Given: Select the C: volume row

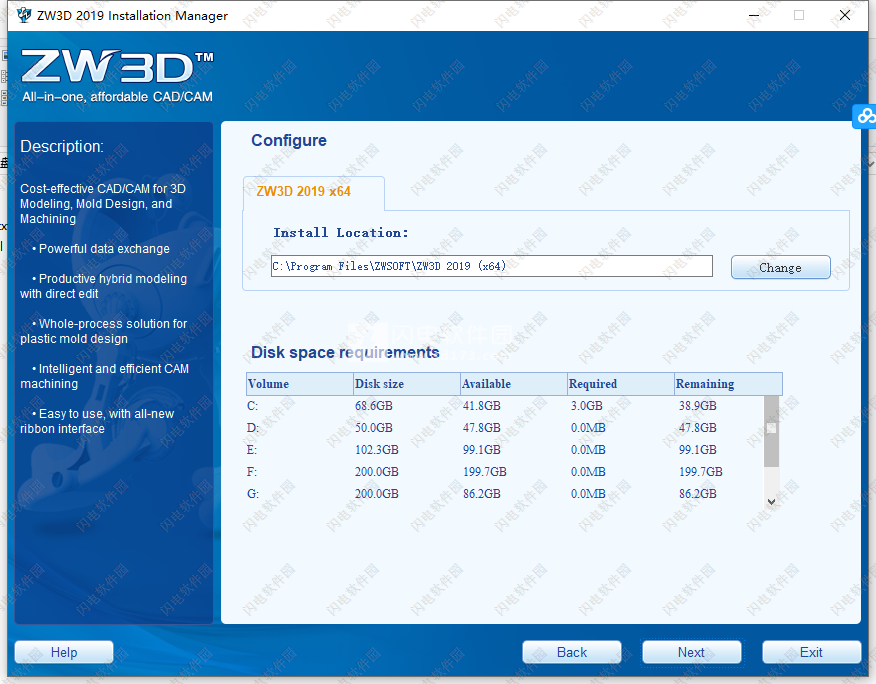Looking at the screenshot, I should (x=505, y=406).
